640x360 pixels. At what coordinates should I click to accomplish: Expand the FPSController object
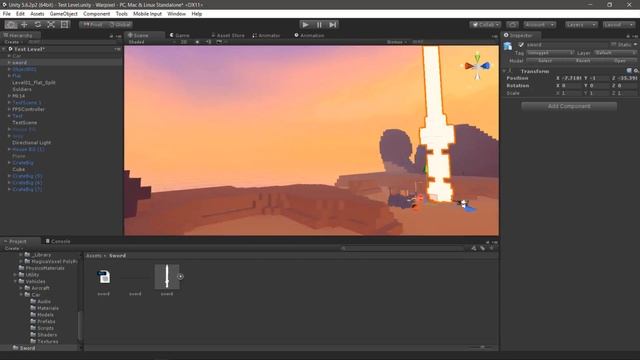(x=9, y=109)
